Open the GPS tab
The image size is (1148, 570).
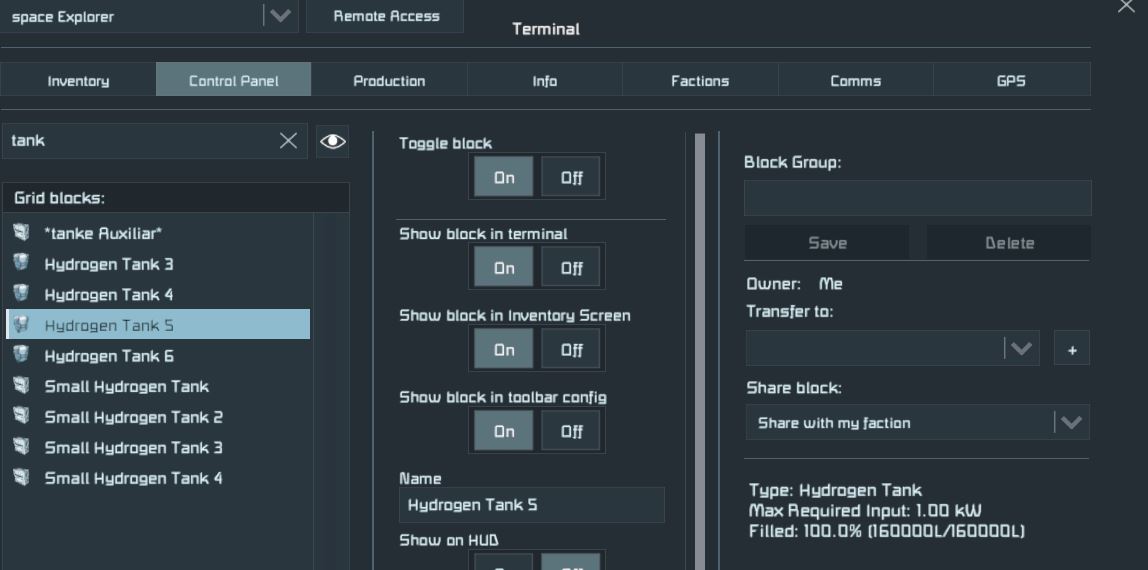click(1011, 81)
